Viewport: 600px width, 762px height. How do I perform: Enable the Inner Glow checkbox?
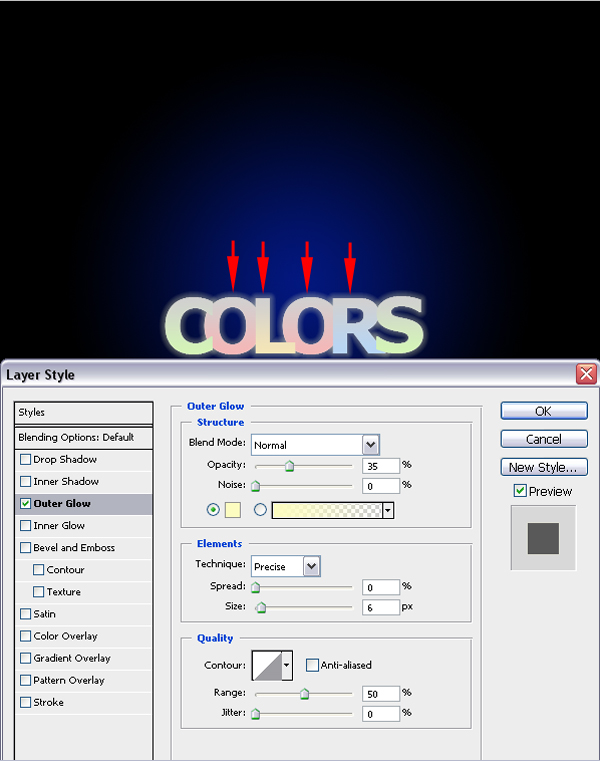coord(25,525)
